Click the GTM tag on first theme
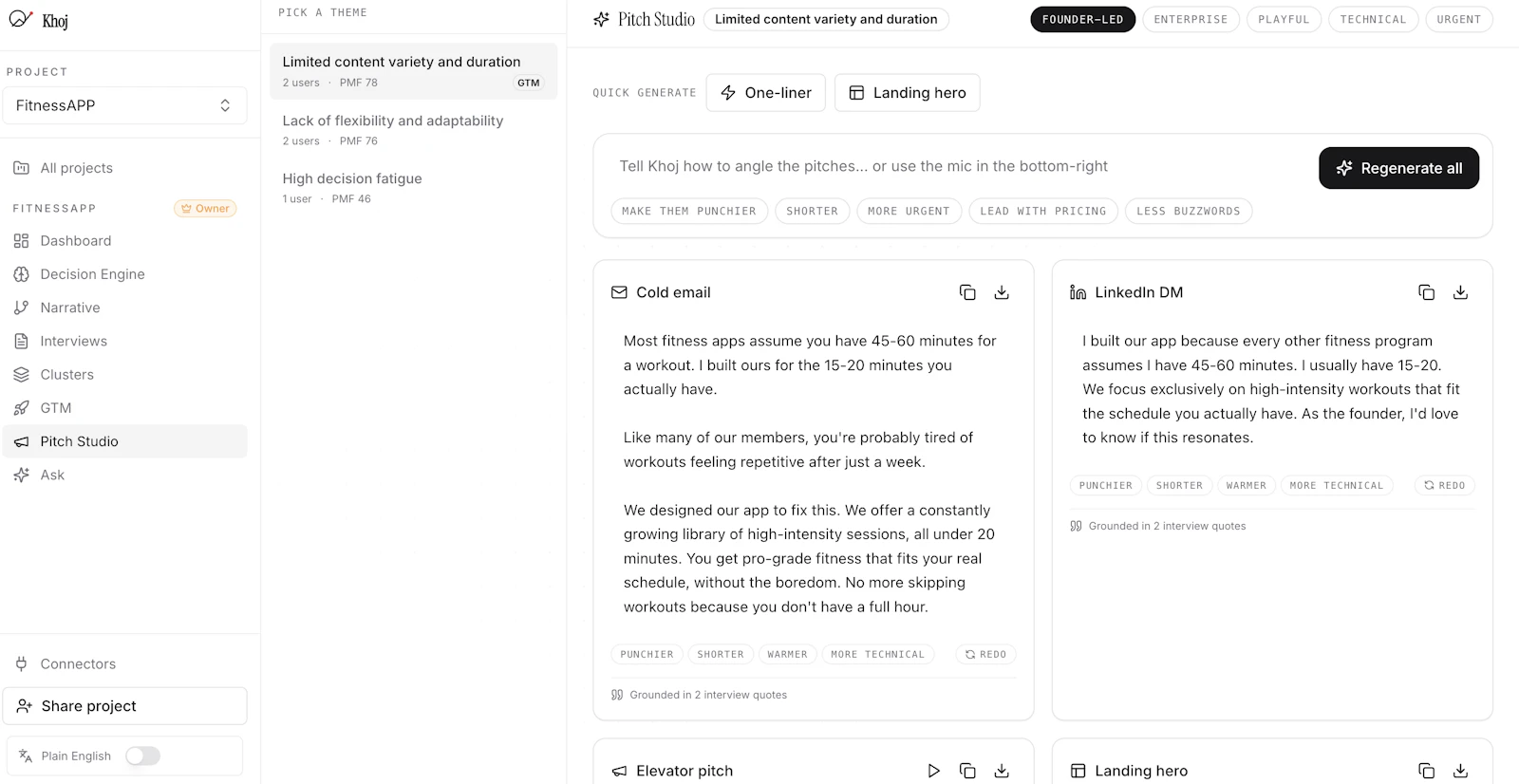This screenshot has height=784, width=1519. coord(529,83)
